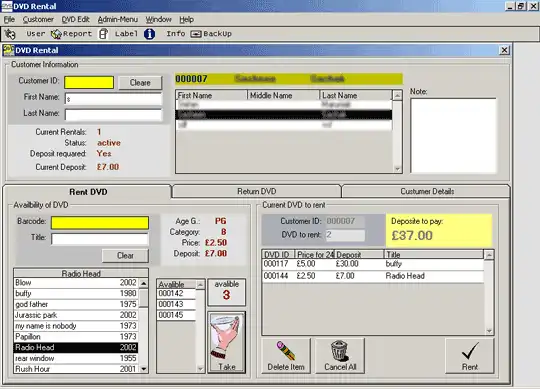Select Rush Hour 2001 title
The width and height of the screenshot is (540, 389).
pos(76,369)
